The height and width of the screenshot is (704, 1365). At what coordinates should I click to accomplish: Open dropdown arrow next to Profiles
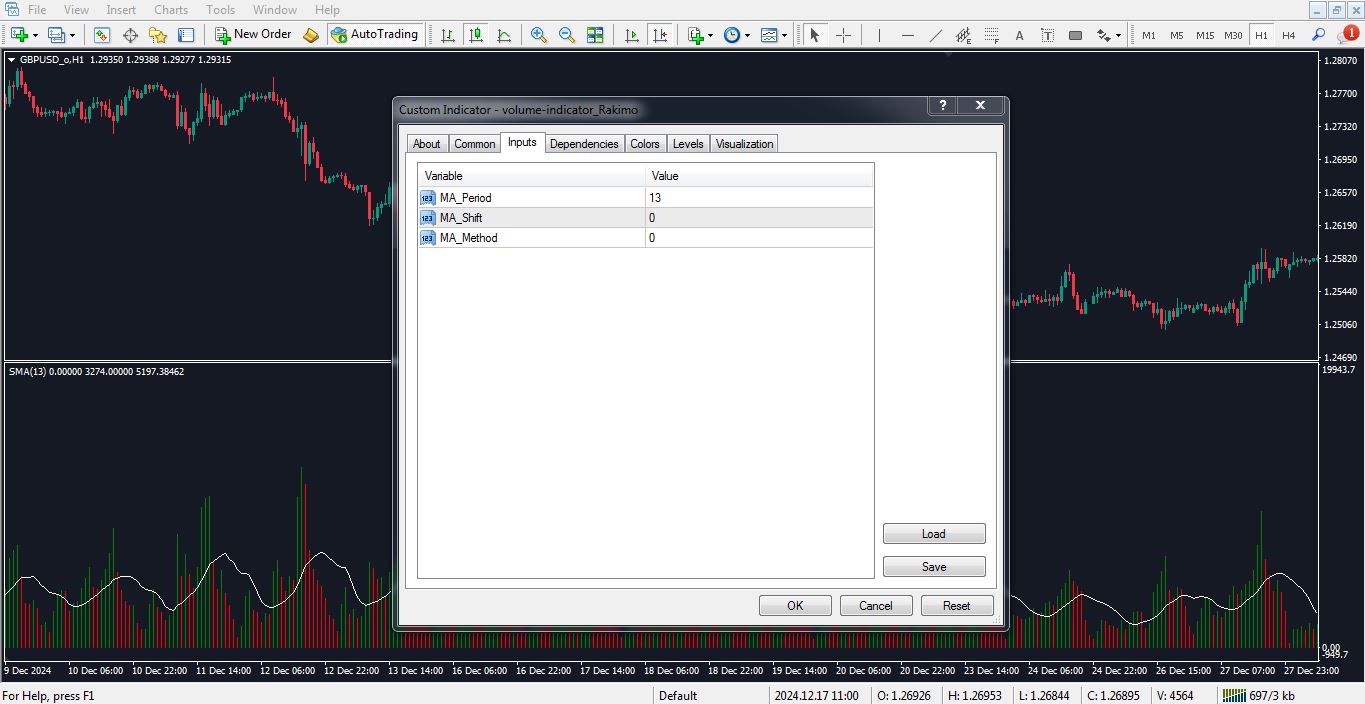pos(72,35)
